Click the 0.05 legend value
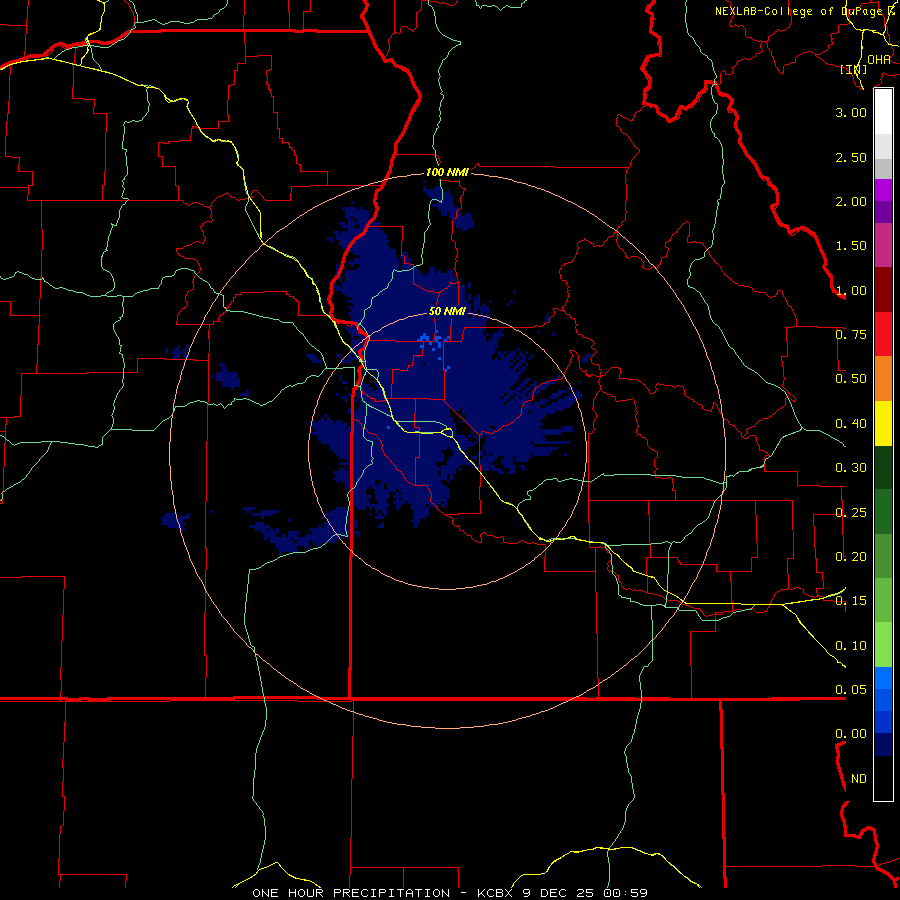Viewport: 900px width, 900px height. [x=851, y=690]
